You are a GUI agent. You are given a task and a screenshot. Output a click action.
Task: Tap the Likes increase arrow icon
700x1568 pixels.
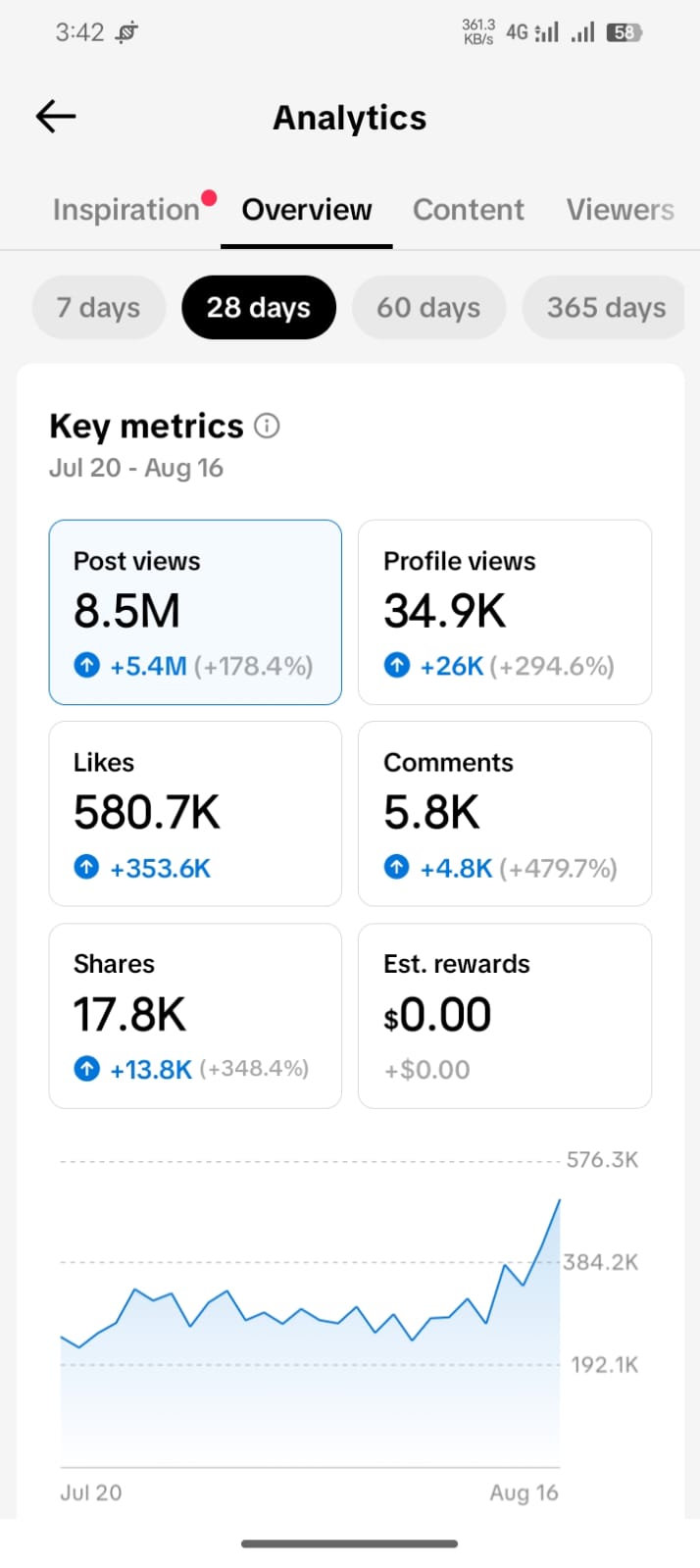pos(87,868)
